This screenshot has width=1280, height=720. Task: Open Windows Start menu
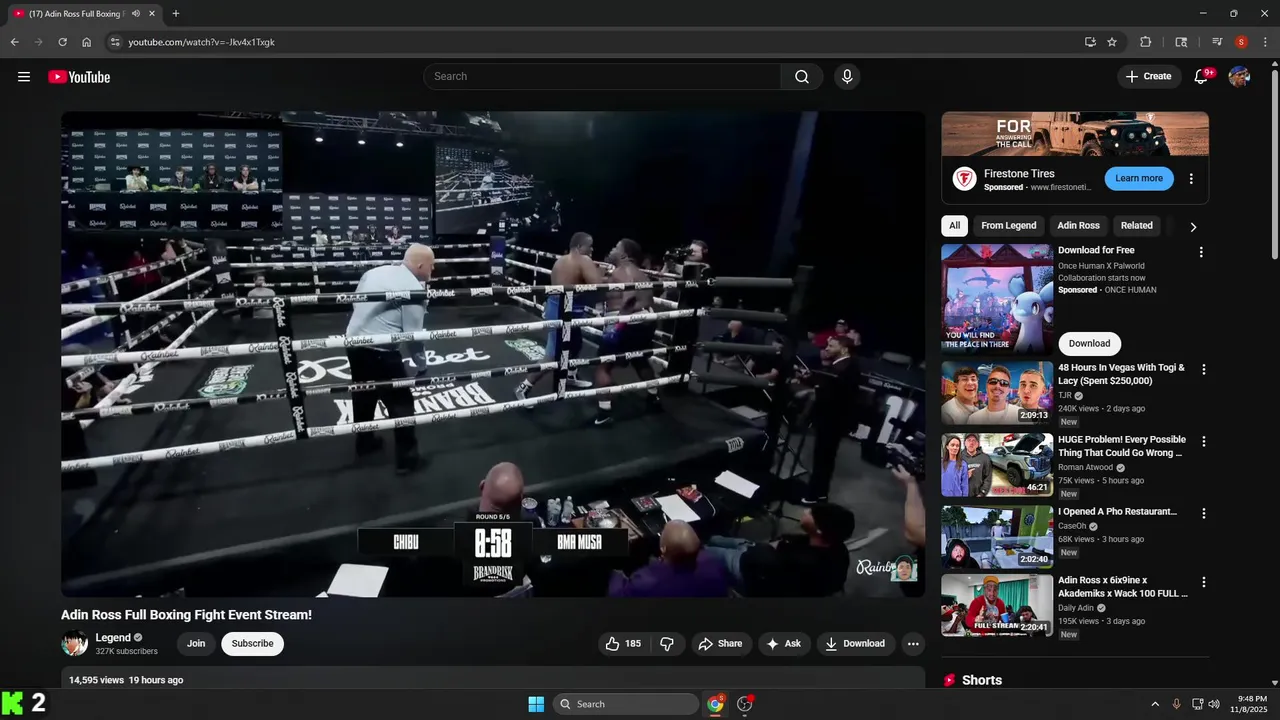[x=536, y=704]
